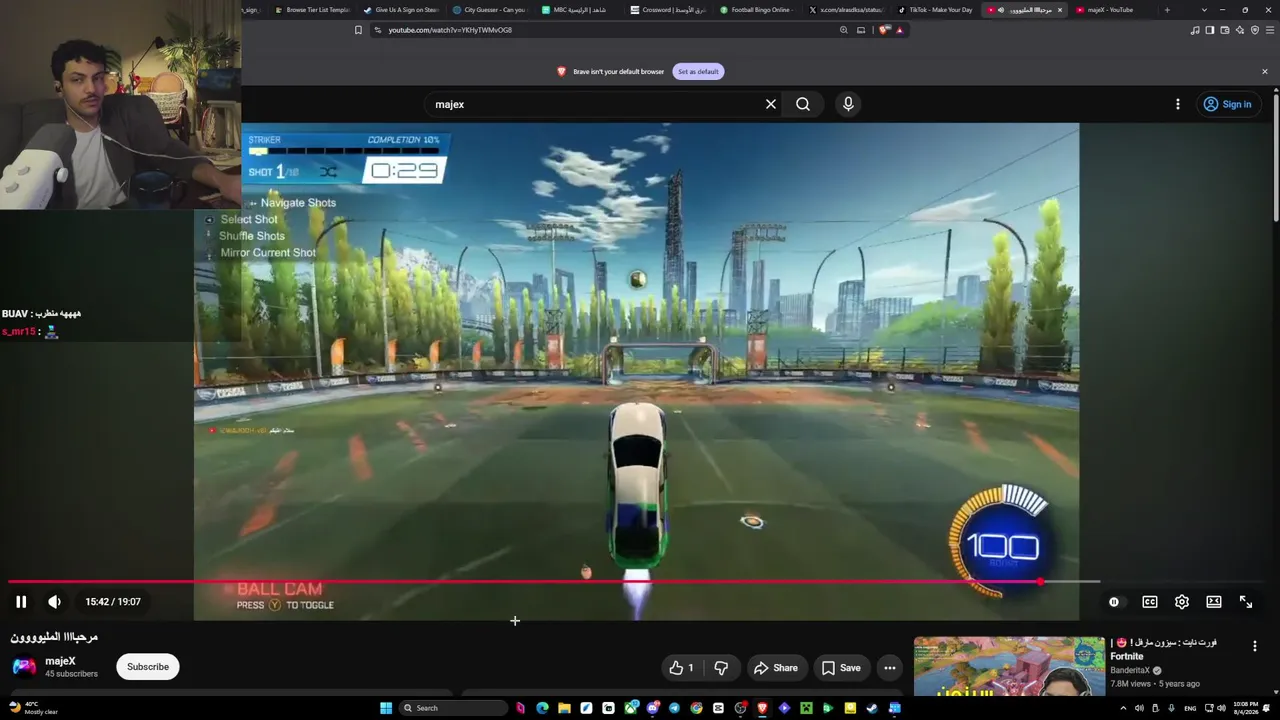Click the YouTube search magnifier button

point(803,104)
